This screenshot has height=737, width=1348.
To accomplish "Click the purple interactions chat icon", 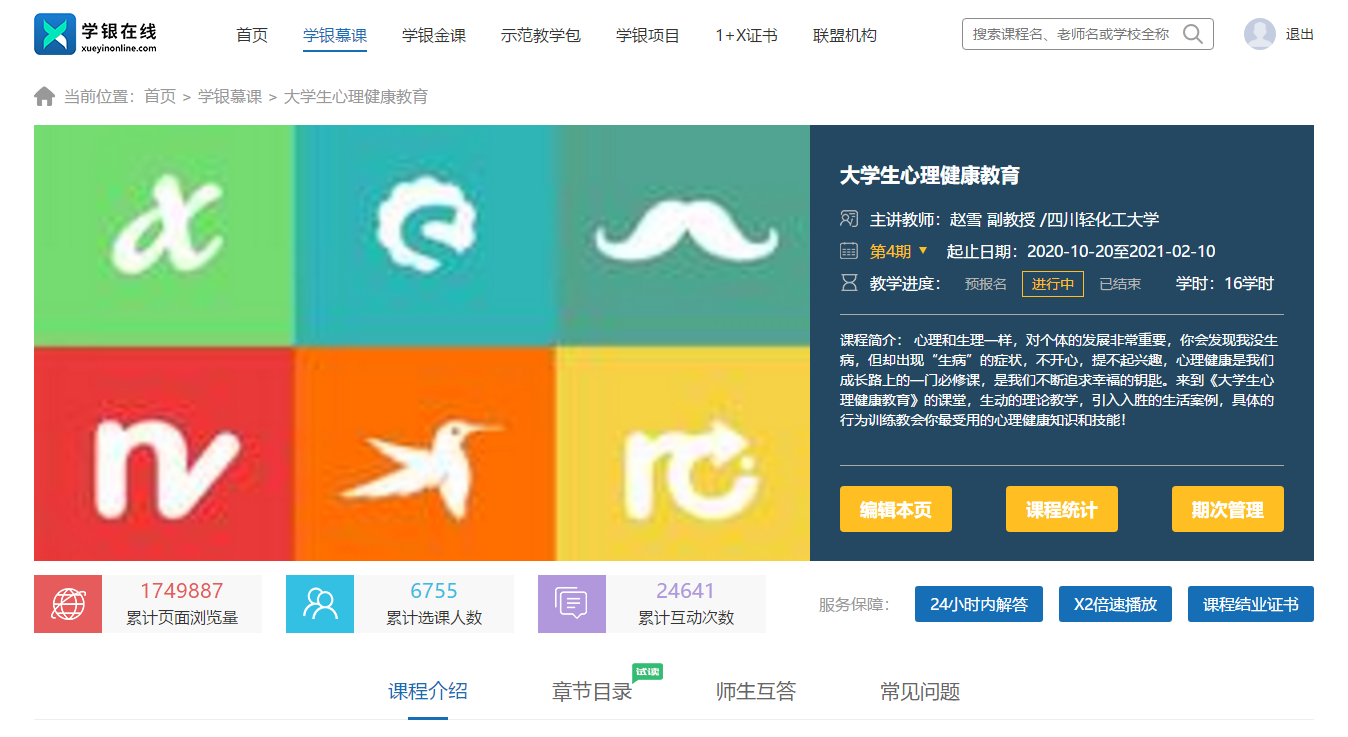I will click(572, 604).
